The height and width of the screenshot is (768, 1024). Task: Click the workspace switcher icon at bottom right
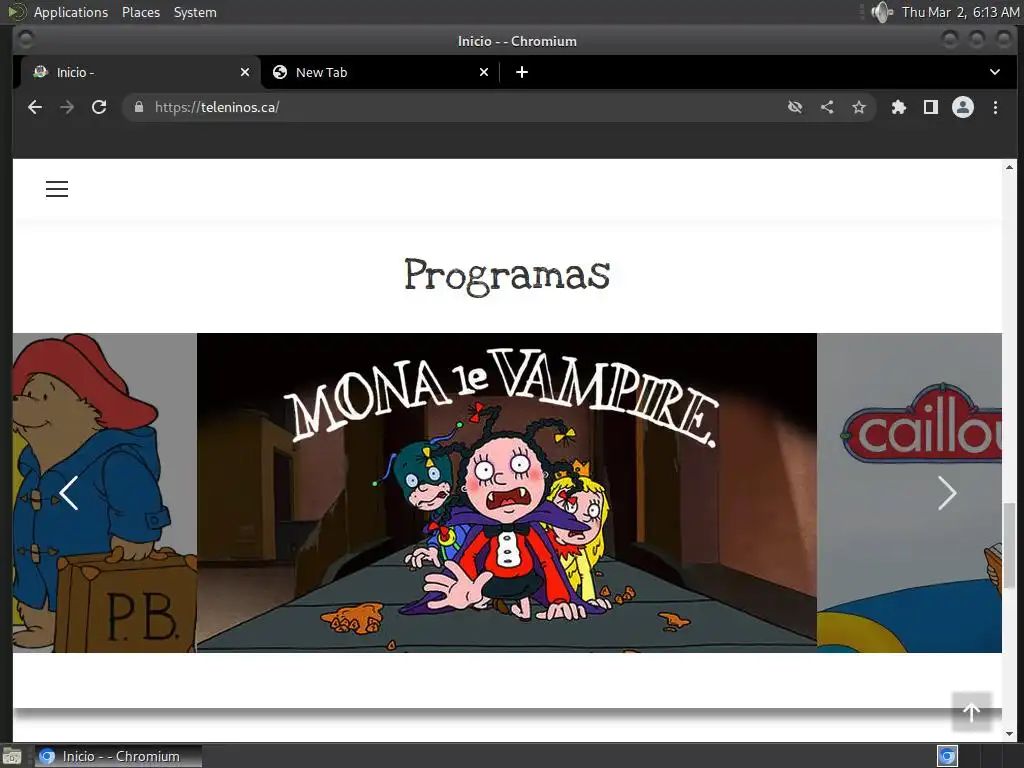click(947, 756)
